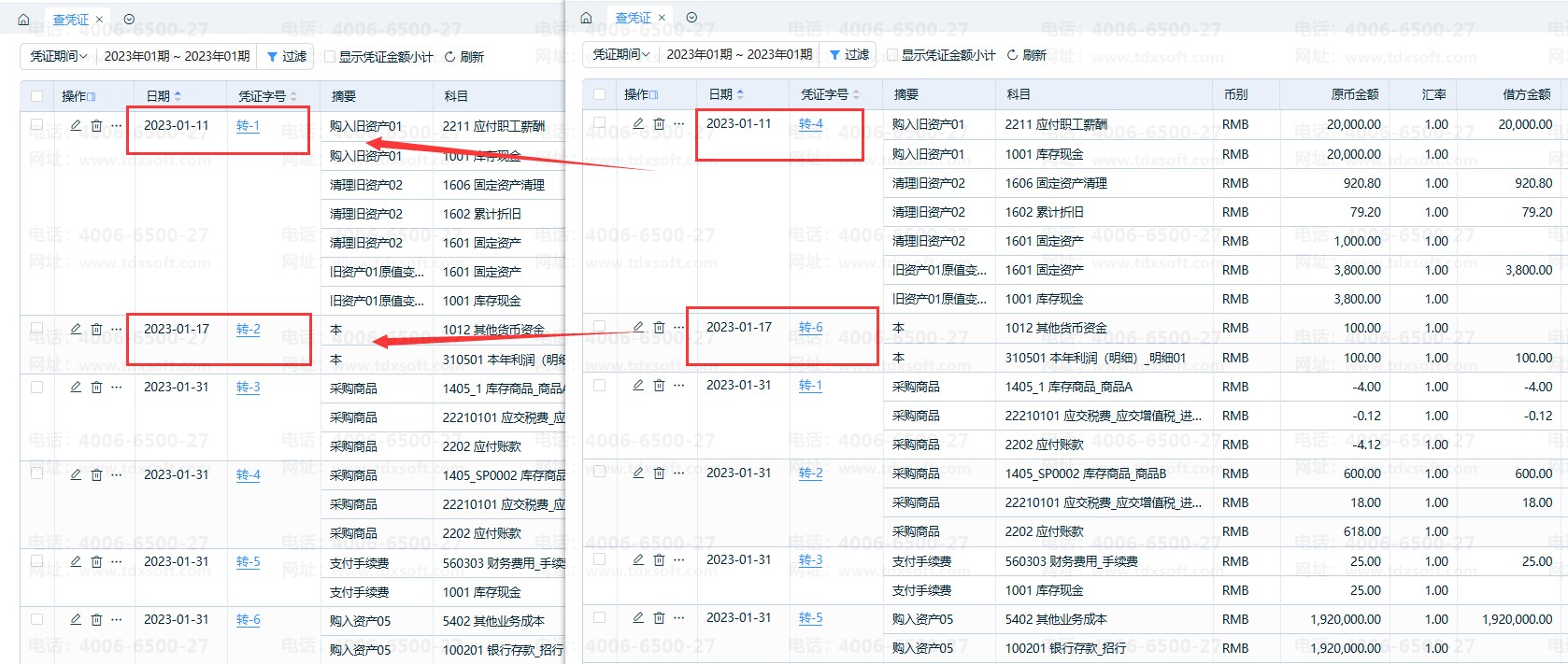Viewport: 1568px width, 664px height.
Task: Open more actions for left panel voucher 转-3
Action: pos(117,388)
